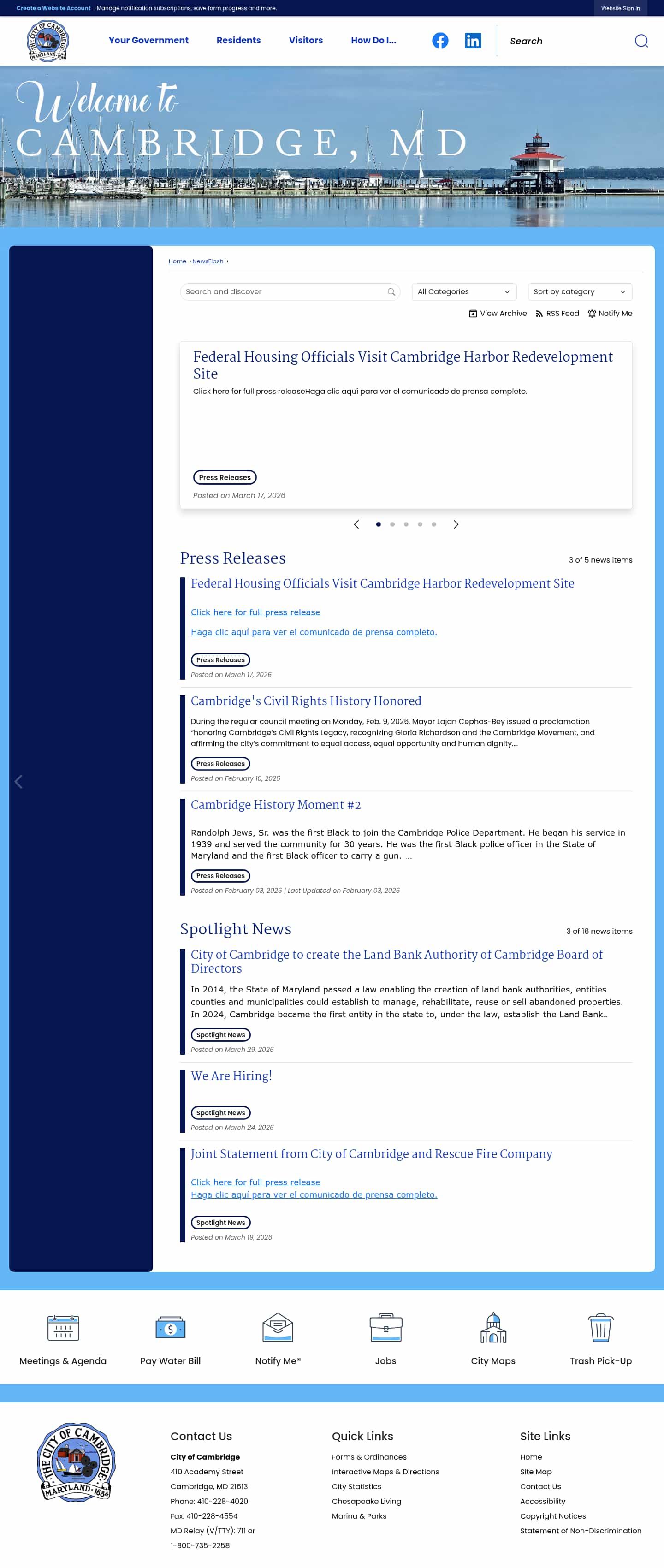664x1568 pixels.
Task: Open We Are Hiring! article
Action: pos(231,1075)
